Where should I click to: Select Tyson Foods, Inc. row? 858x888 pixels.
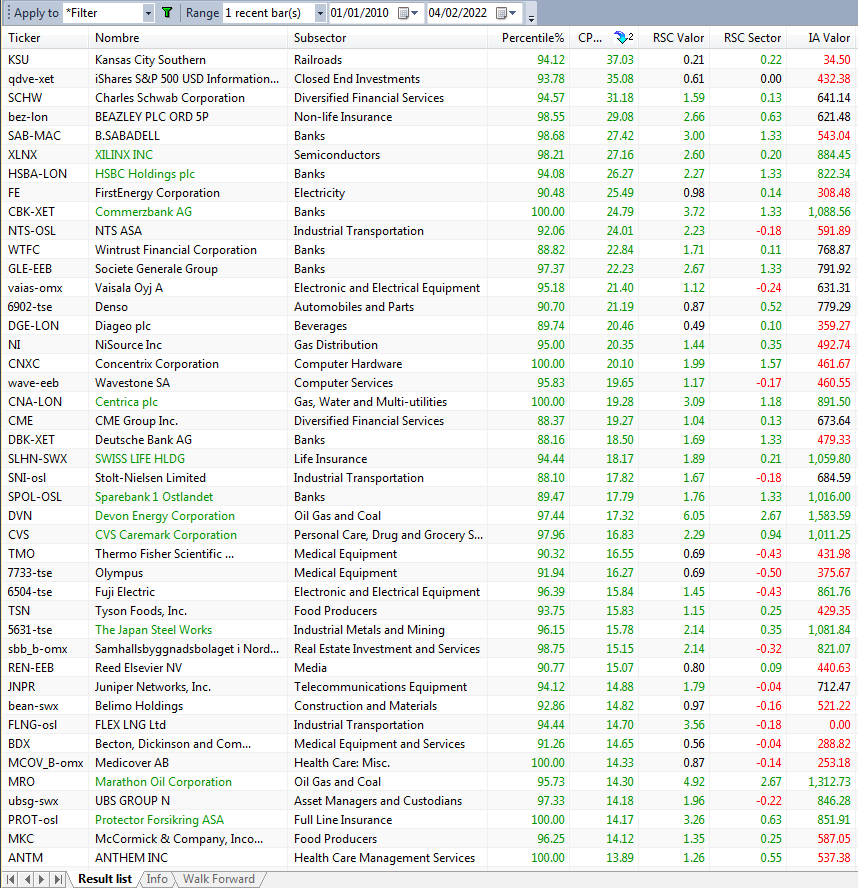pos(429,611)
